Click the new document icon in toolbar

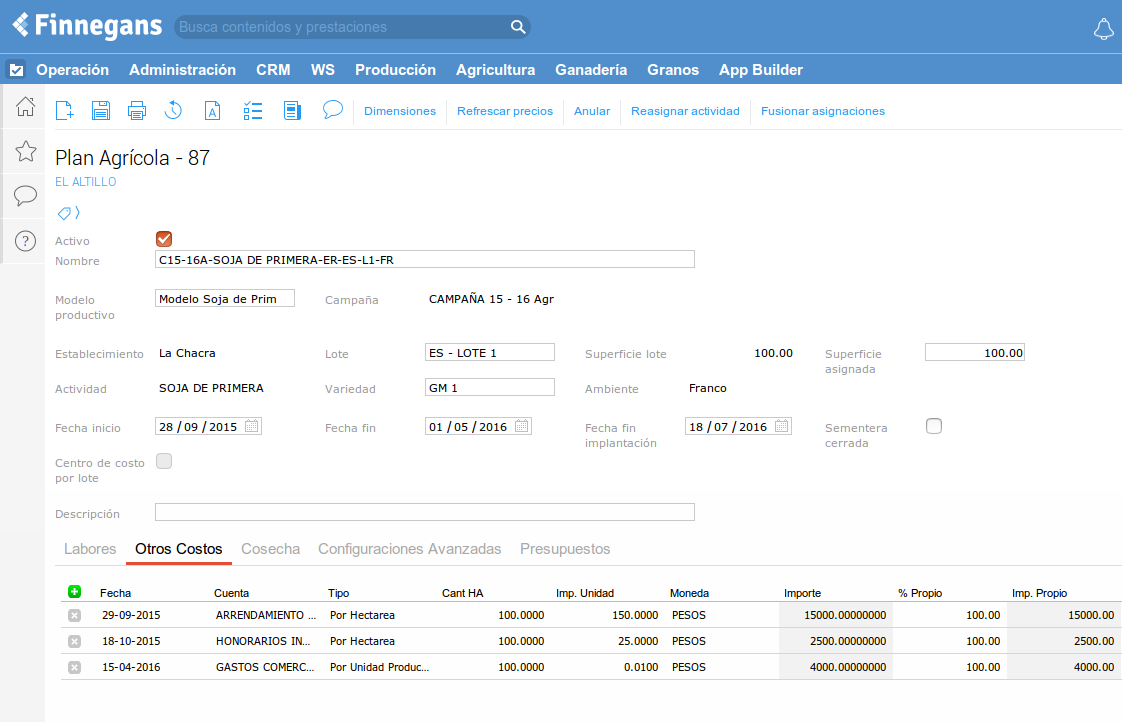click(64, 111)
